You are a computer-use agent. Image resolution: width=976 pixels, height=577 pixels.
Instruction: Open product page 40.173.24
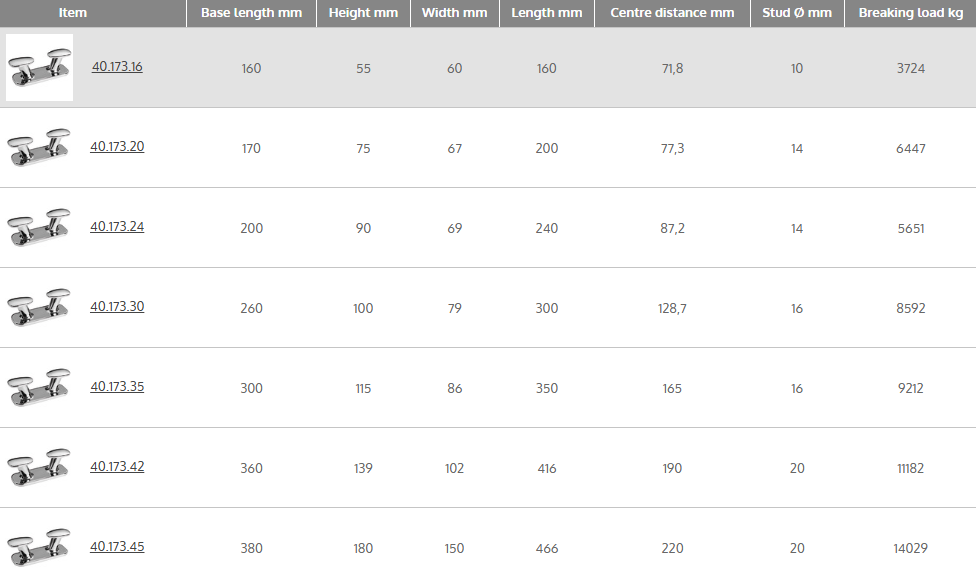pos(117,227)
